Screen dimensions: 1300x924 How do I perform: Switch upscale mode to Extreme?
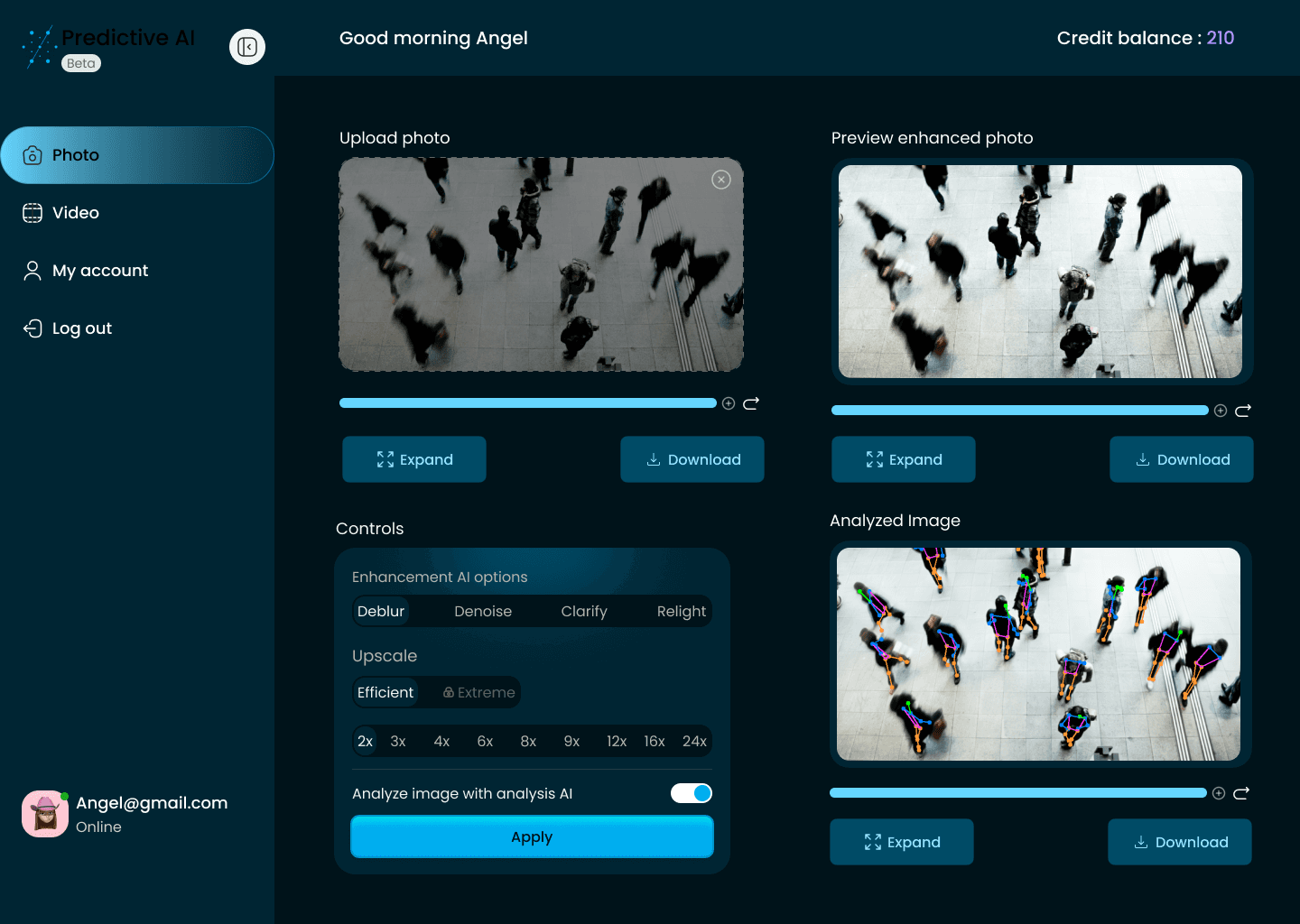477,692
